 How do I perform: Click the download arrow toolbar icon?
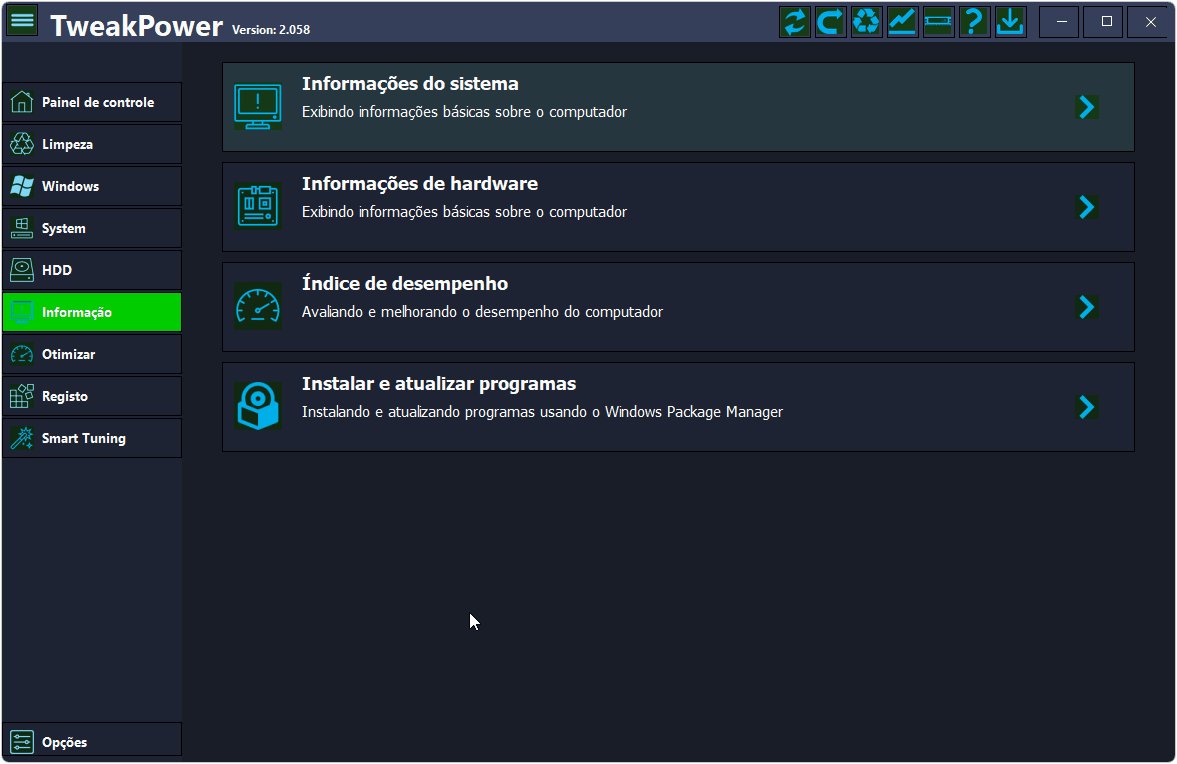[1011, 22]
